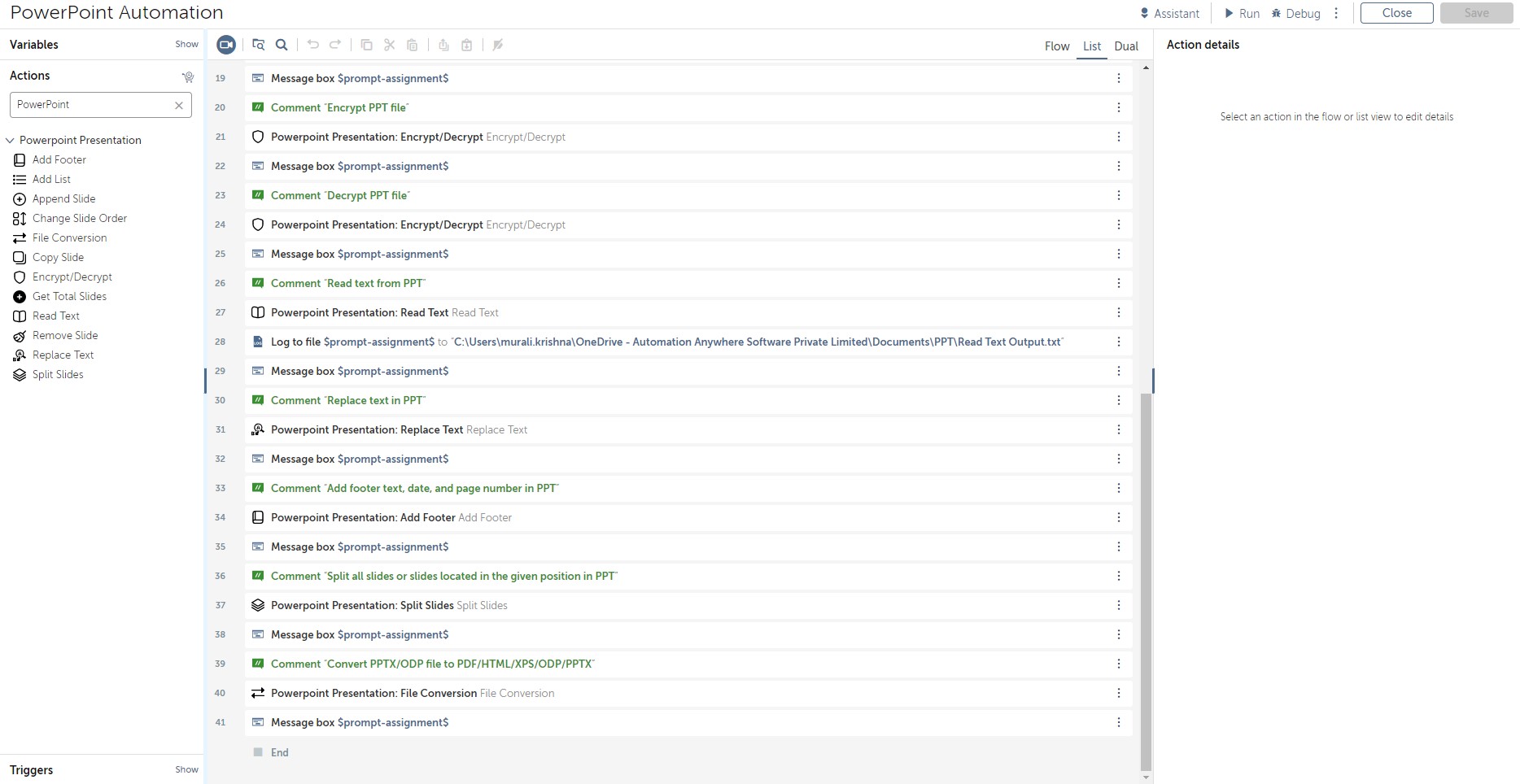This screenshot has width=1520, height=784.
Task: Click the vertical scrollbar thumb of action list
Action: click(1146, 581)
